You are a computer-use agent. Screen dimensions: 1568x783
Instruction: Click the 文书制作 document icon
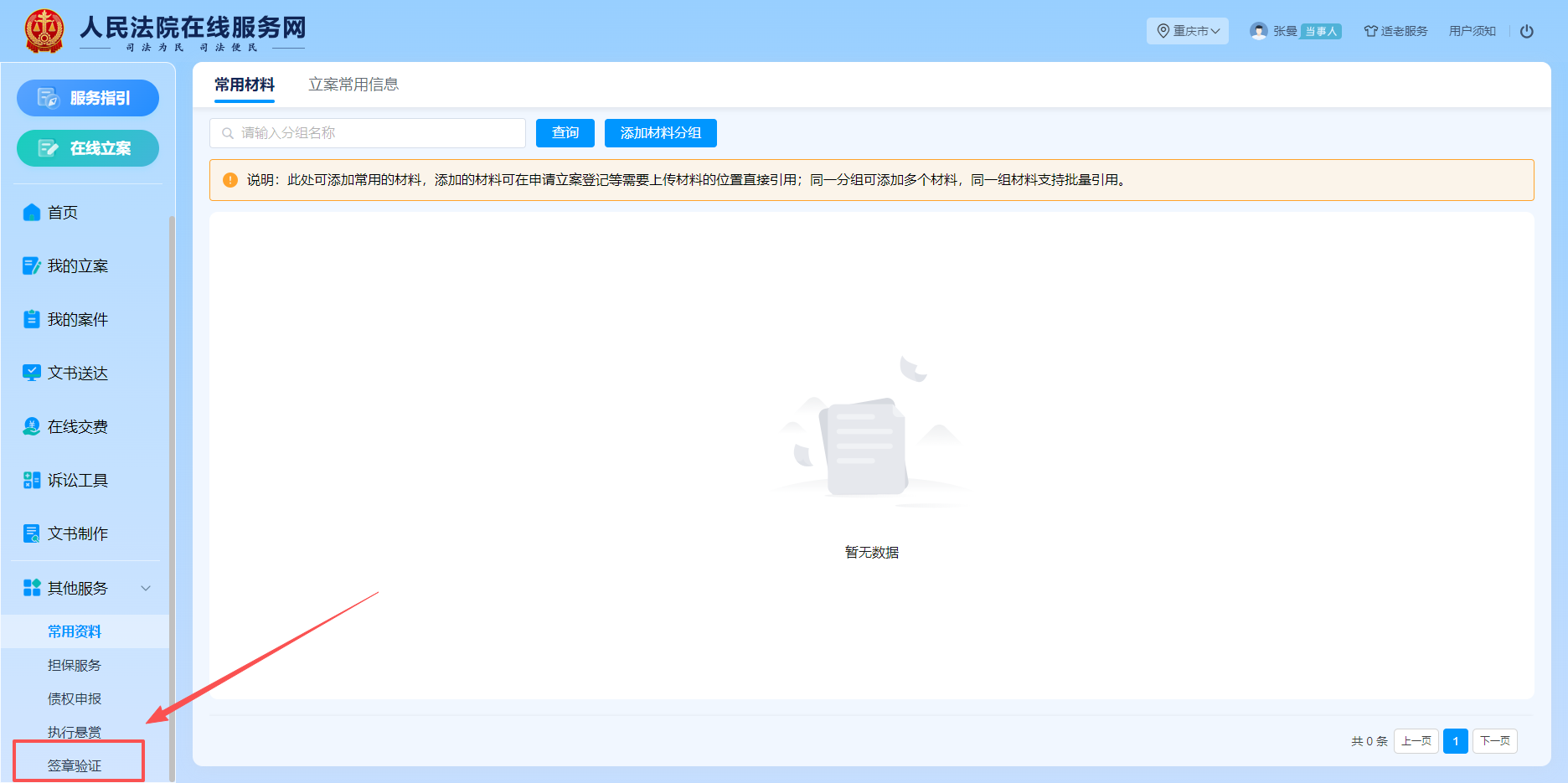tap(32, 534)
